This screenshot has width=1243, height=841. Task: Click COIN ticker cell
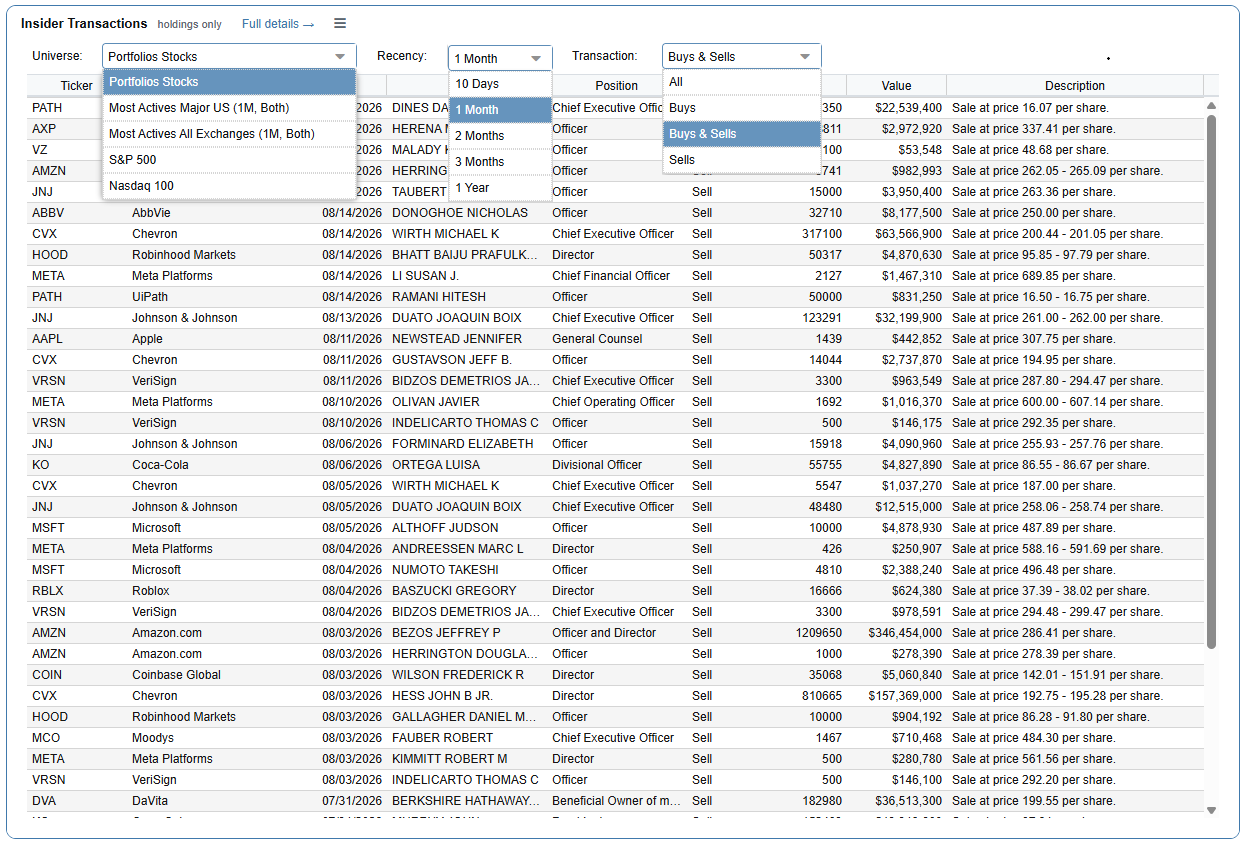coord(47,675)
